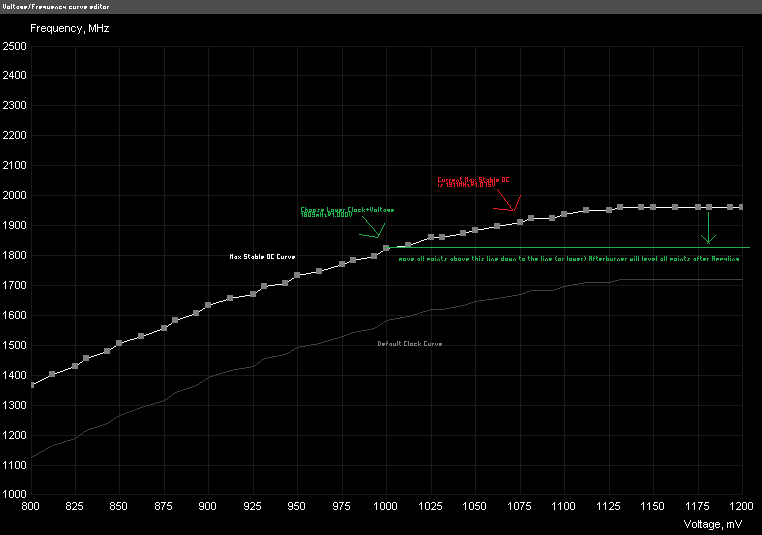The height and width of the screenshot is (535, 762).
Task: Click the curve point at 875 mV
Action: (164, 328)
